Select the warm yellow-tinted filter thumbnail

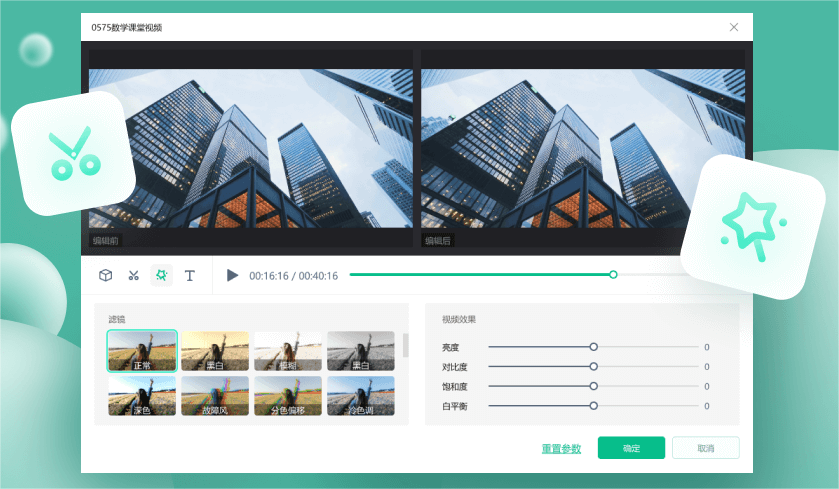coord(215,351)
